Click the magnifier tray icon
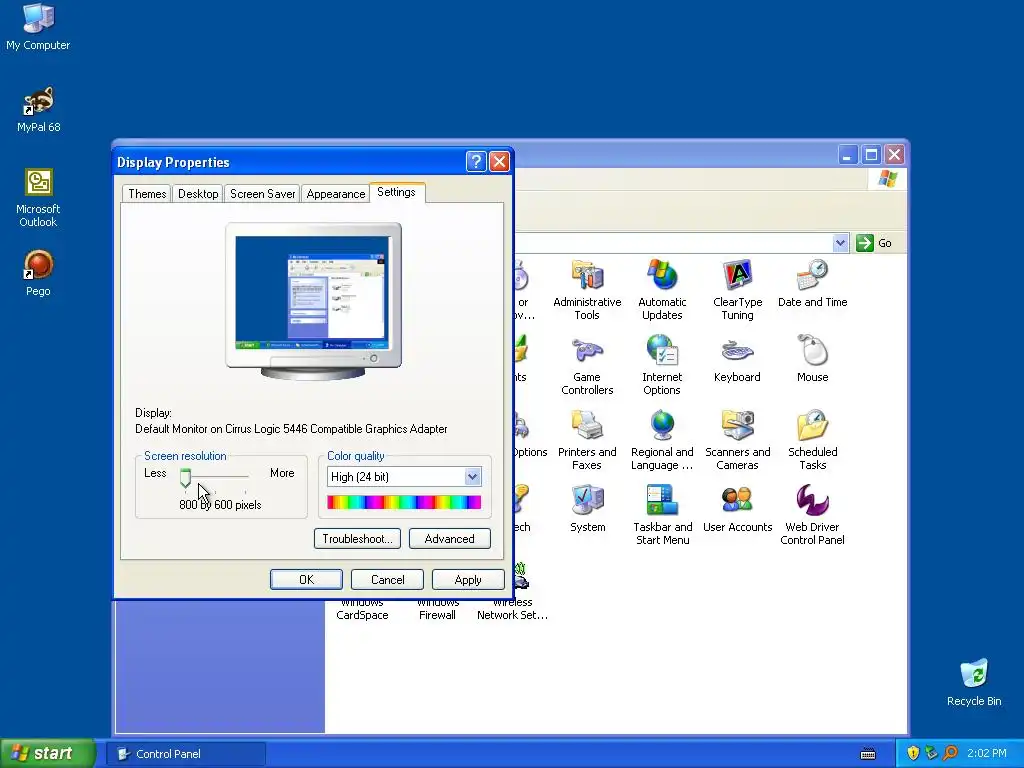Viewport: 1024px width, 768px height. pyautogui.click(x=951, y=753)
